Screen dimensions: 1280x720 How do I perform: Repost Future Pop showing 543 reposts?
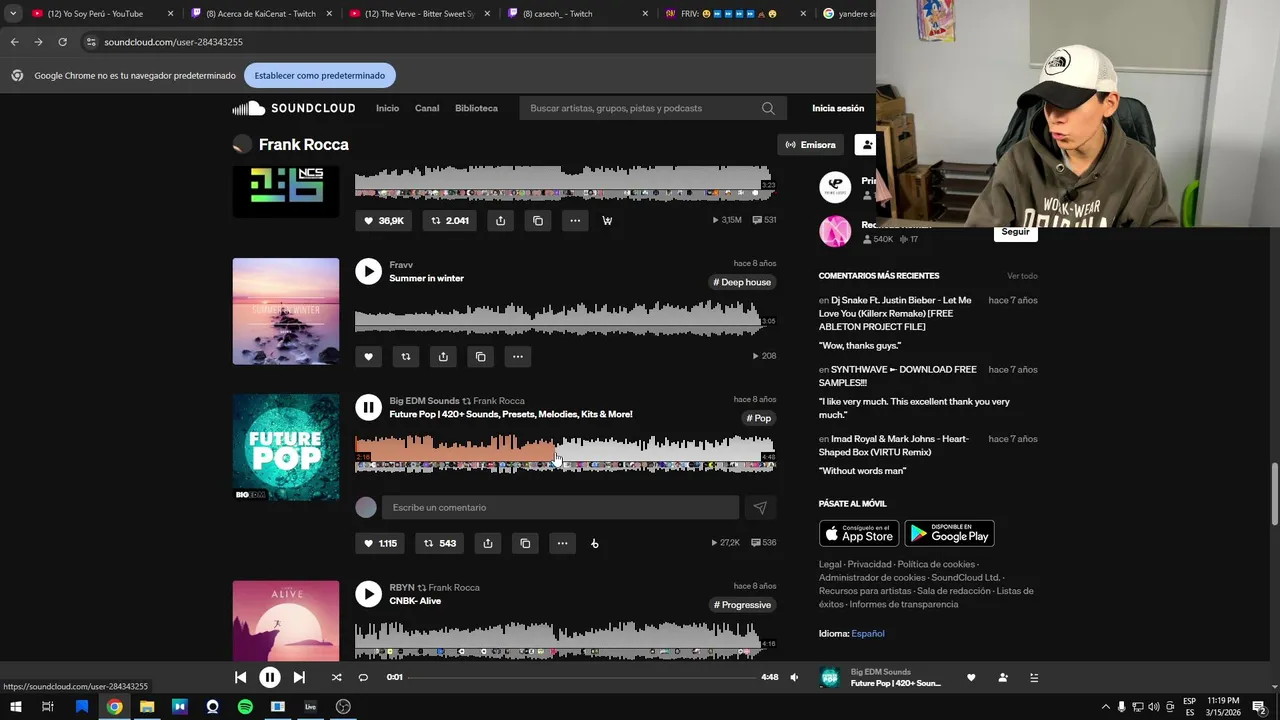[440, 543]
